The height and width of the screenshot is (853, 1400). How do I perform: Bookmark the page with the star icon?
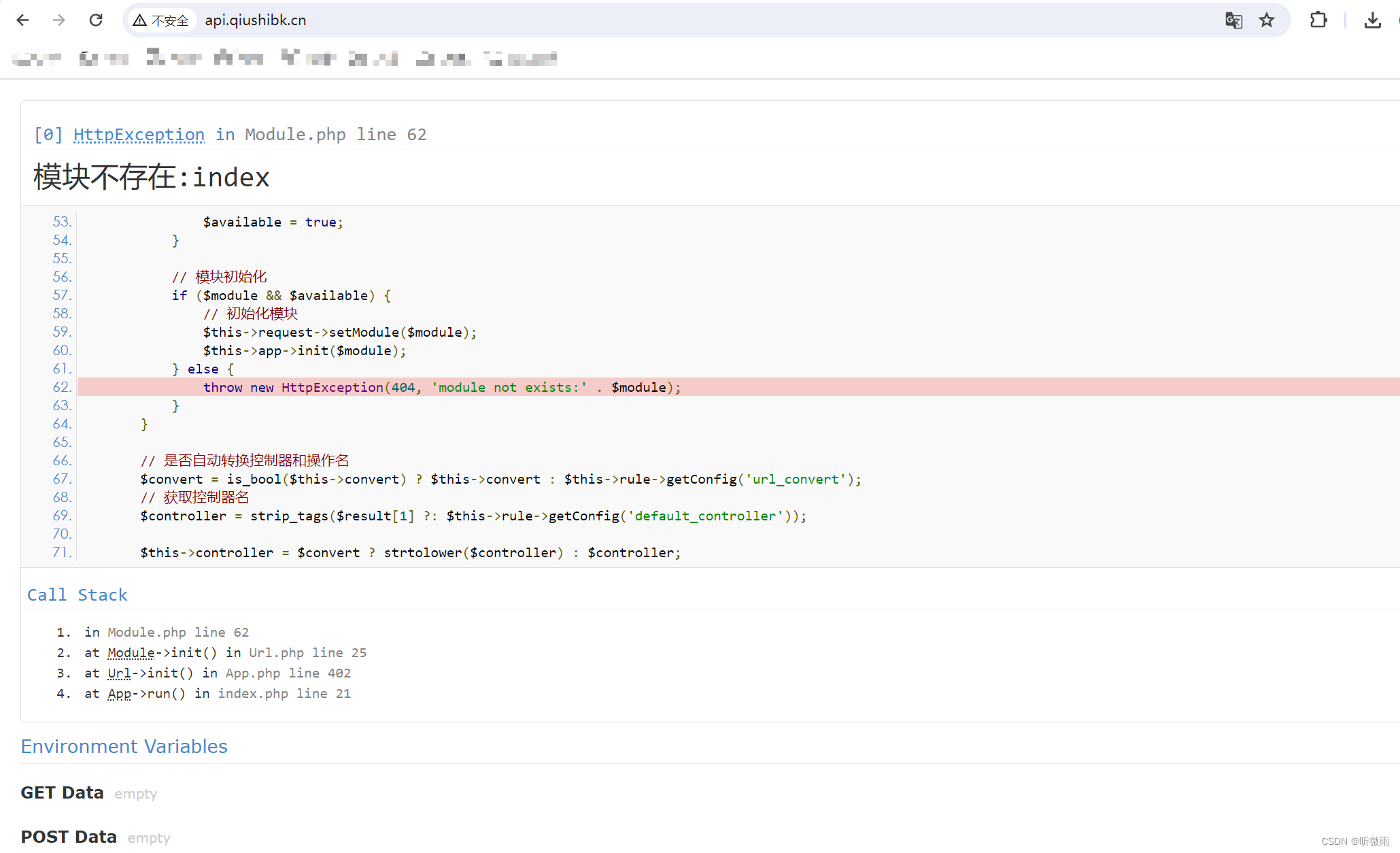click(1266, 20)
